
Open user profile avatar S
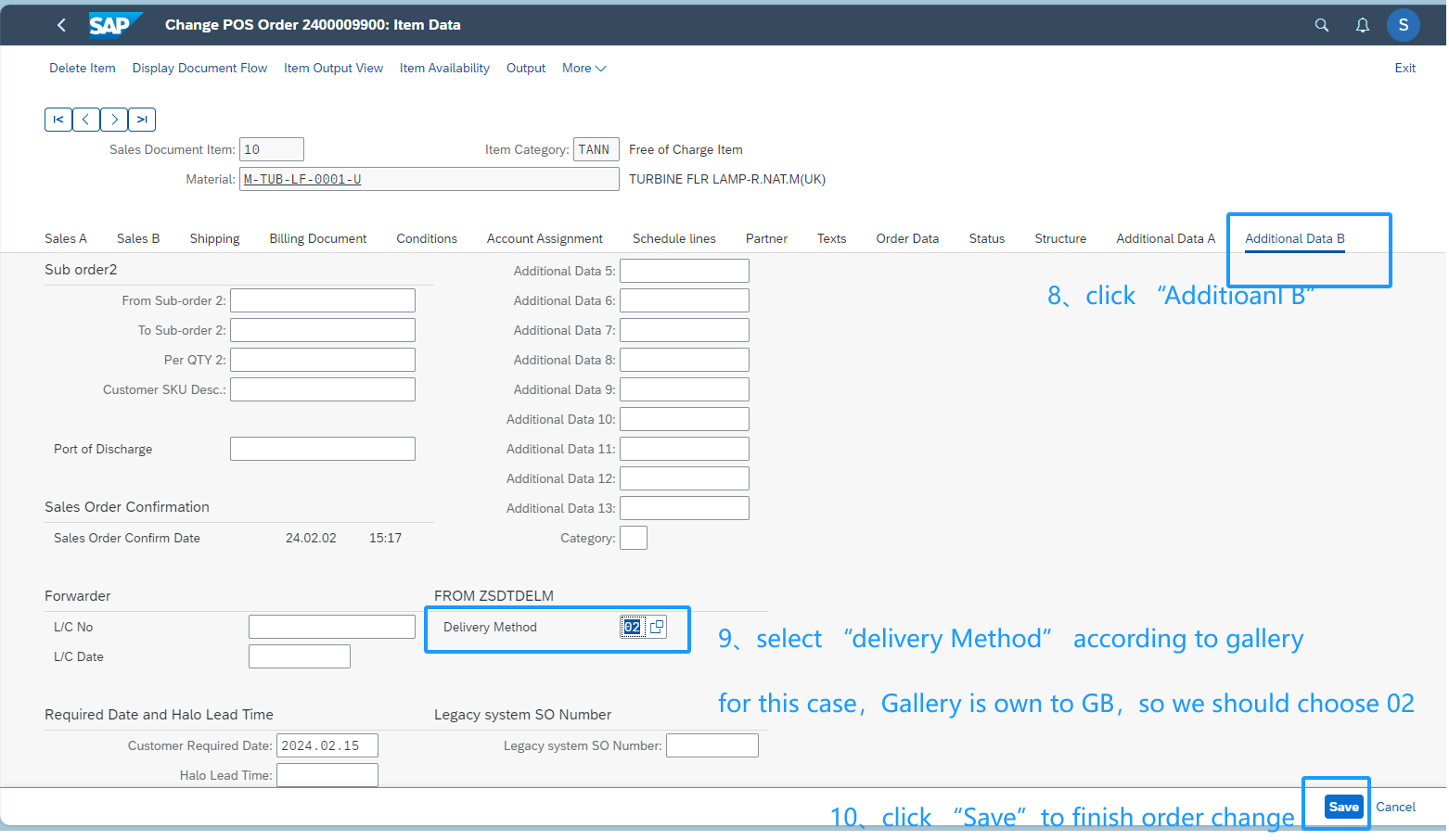[1403, 25]
